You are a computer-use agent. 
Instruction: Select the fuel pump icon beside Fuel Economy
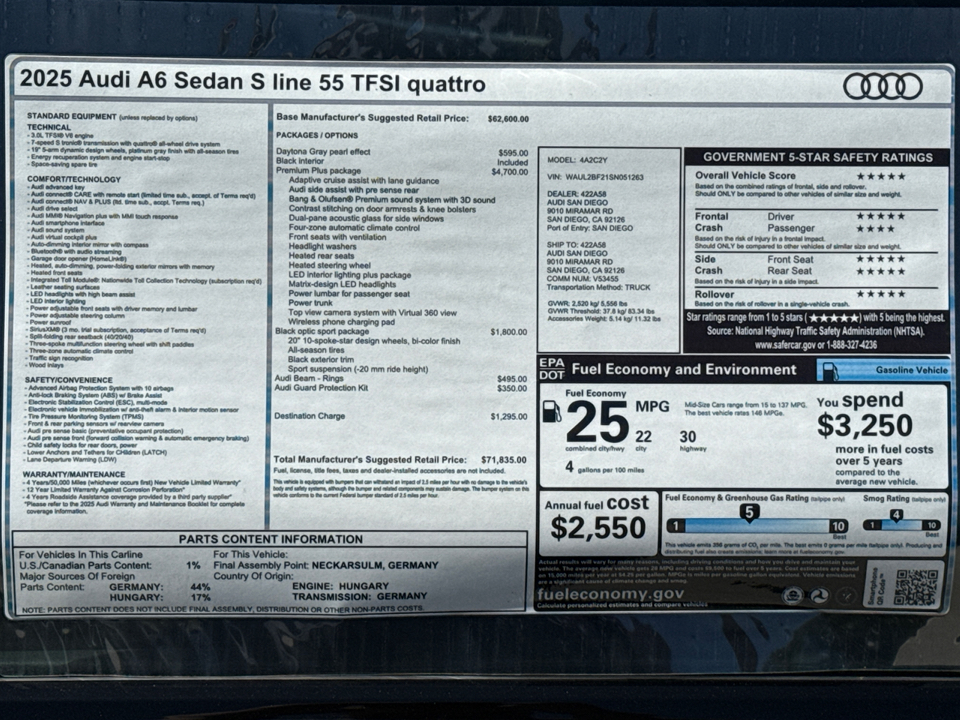[x=552, y=412]
